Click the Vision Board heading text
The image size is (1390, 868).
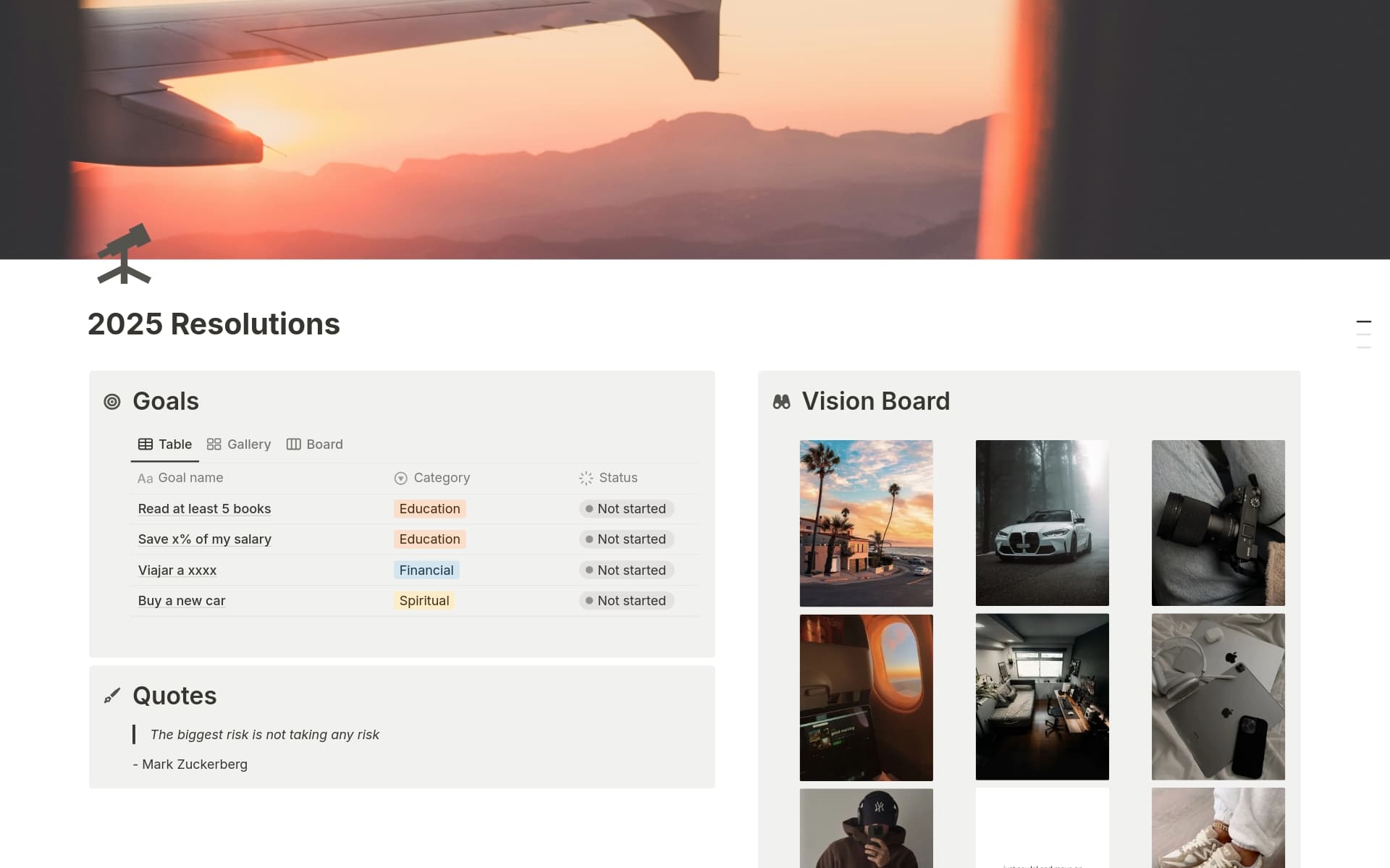click(875, 401)
